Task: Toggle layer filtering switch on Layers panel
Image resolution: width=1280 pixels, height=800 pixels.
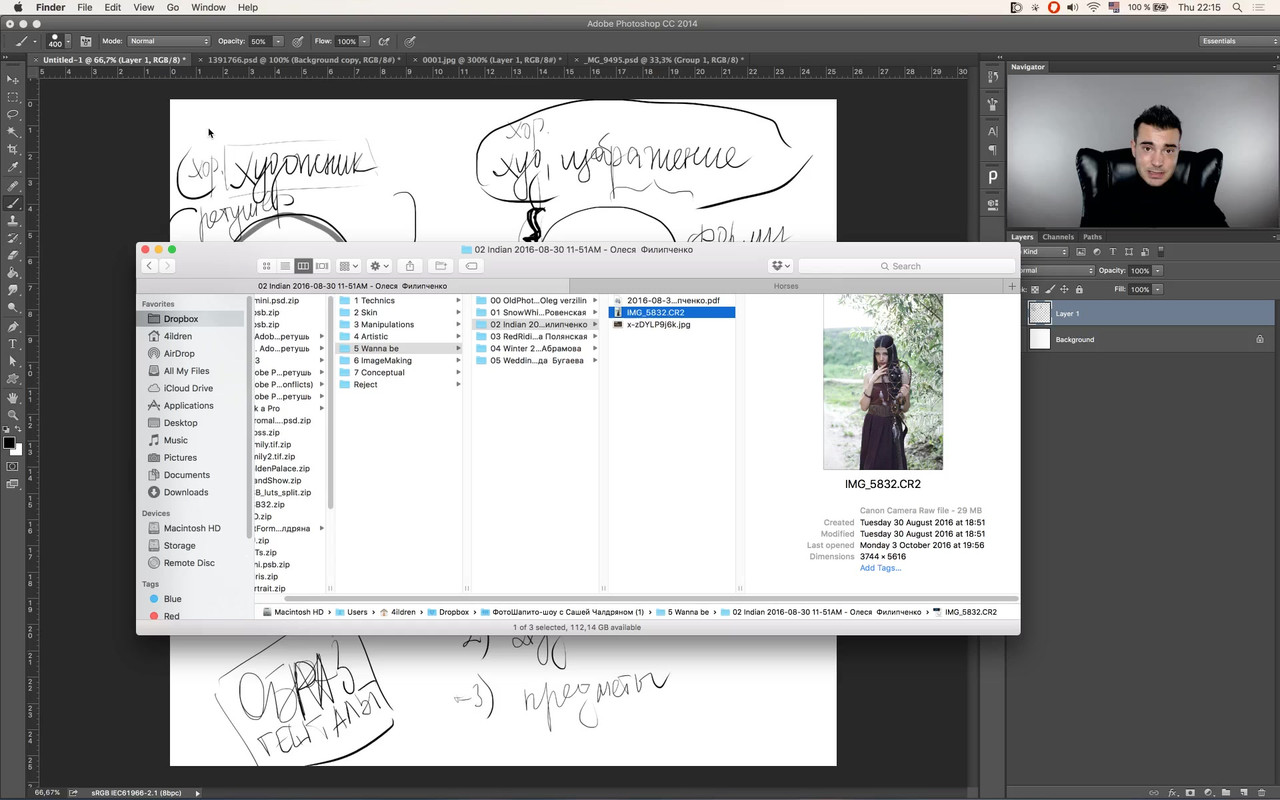Action: 1161,252
